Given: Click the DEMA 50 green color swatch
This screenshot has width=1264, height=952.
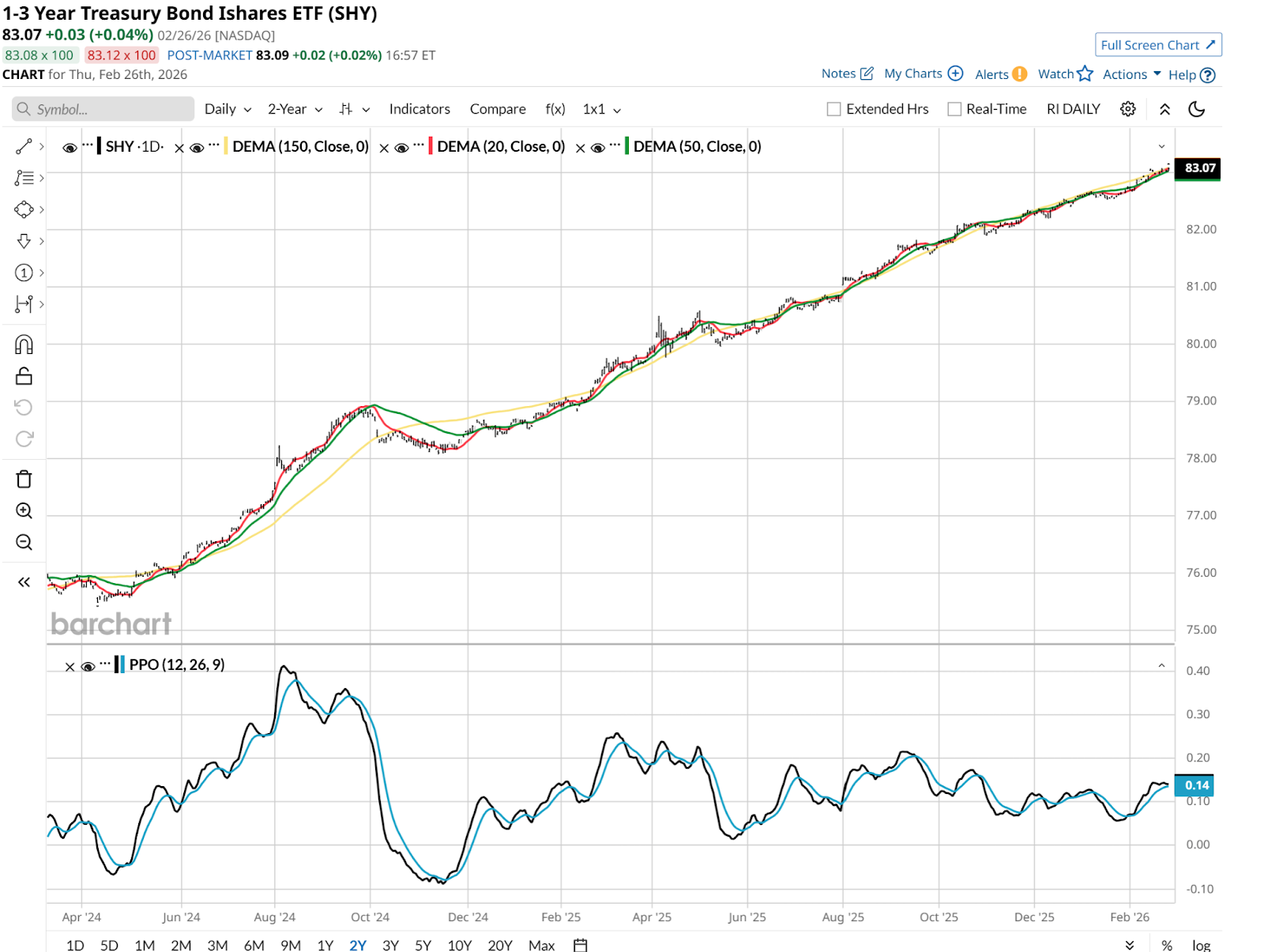Looking at the screenshot, I should [627, 146].
